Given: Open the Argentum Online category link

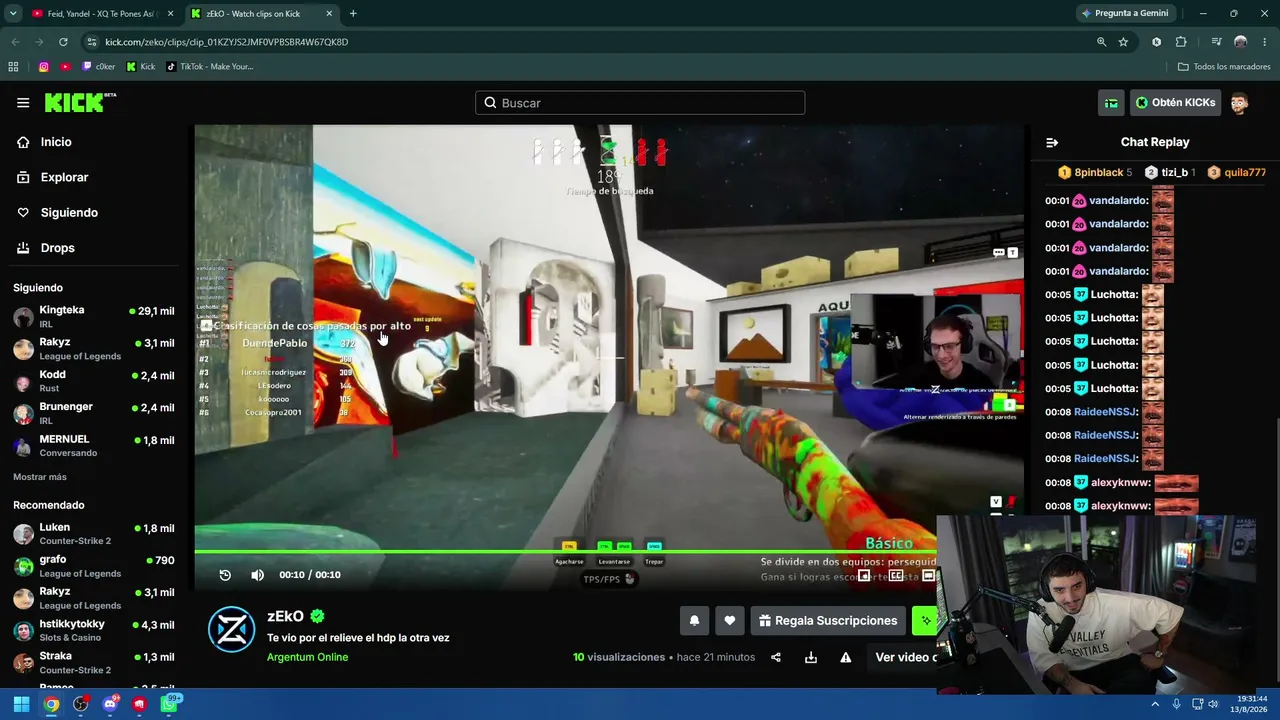Looking at the screenshot, I should (307, 657).
